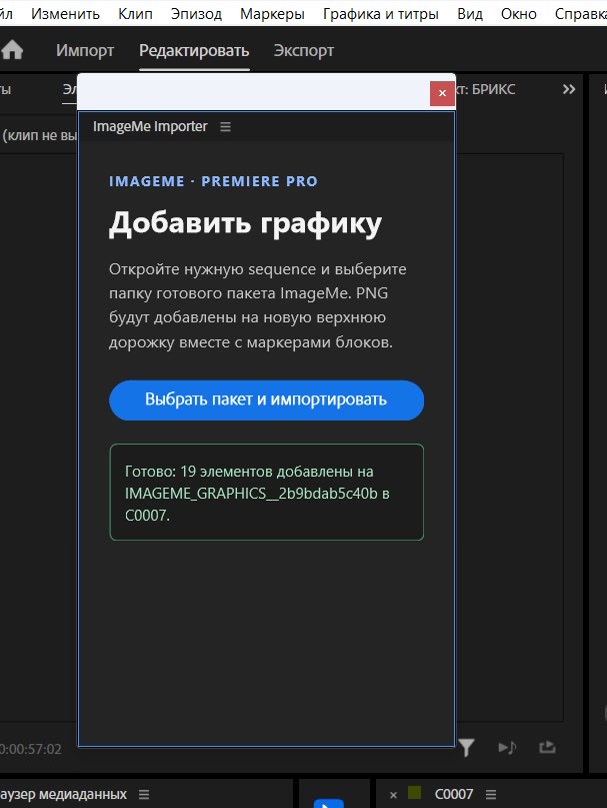The image size is (607, 808).
Task: Switch to the Экспорт workspace tab
Action: click(x=304, y=50)
